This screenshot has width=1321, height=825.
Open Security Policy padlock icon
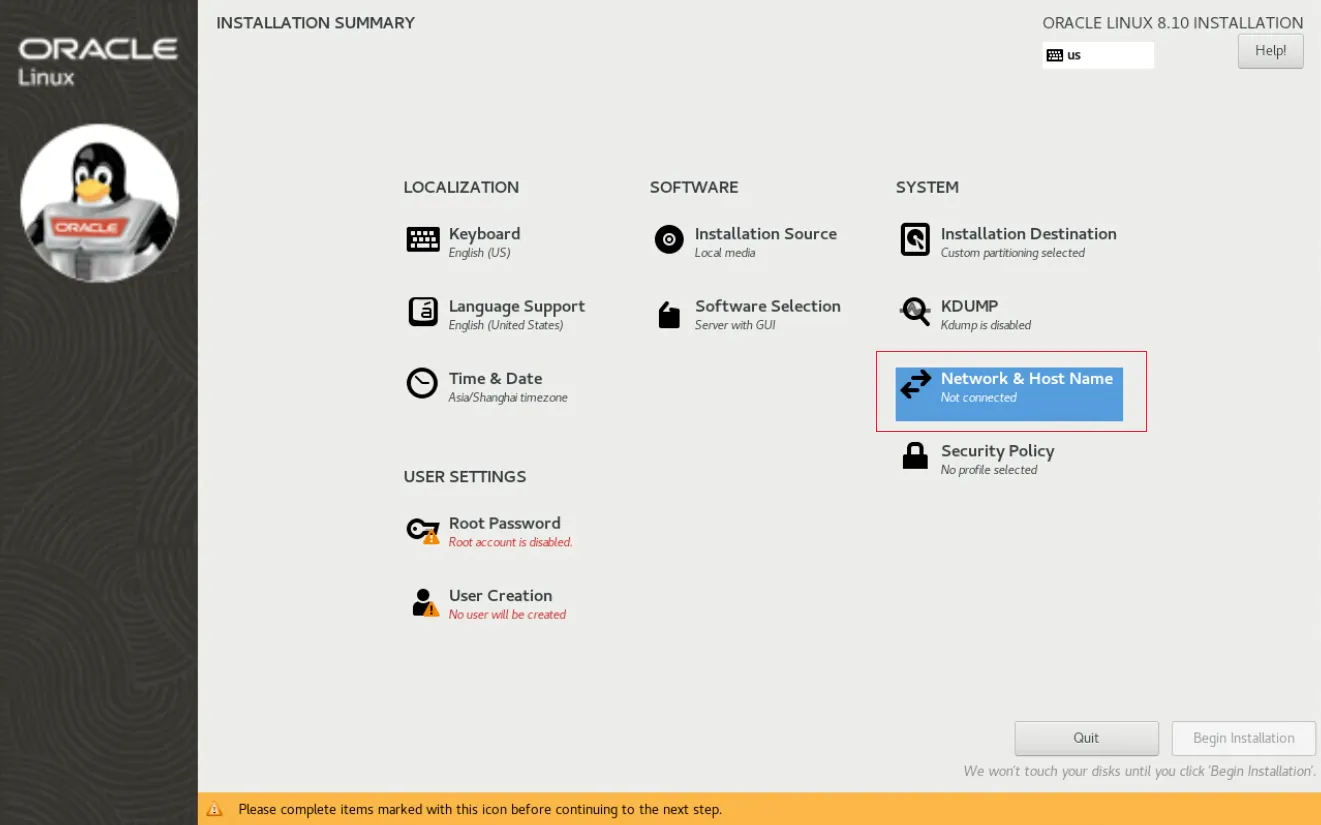click(x=914, y=456)
